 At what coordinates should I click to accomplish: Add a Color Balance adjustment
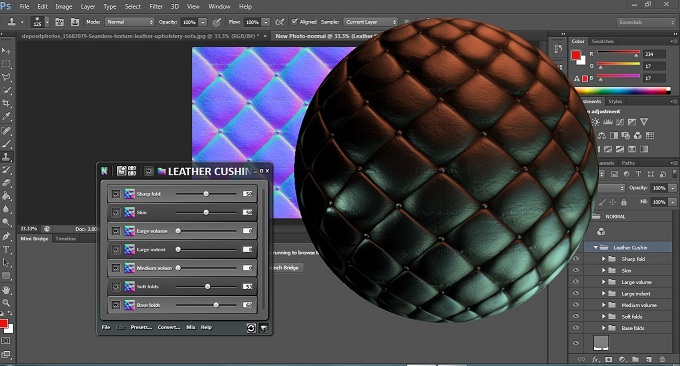pos(602,136)
